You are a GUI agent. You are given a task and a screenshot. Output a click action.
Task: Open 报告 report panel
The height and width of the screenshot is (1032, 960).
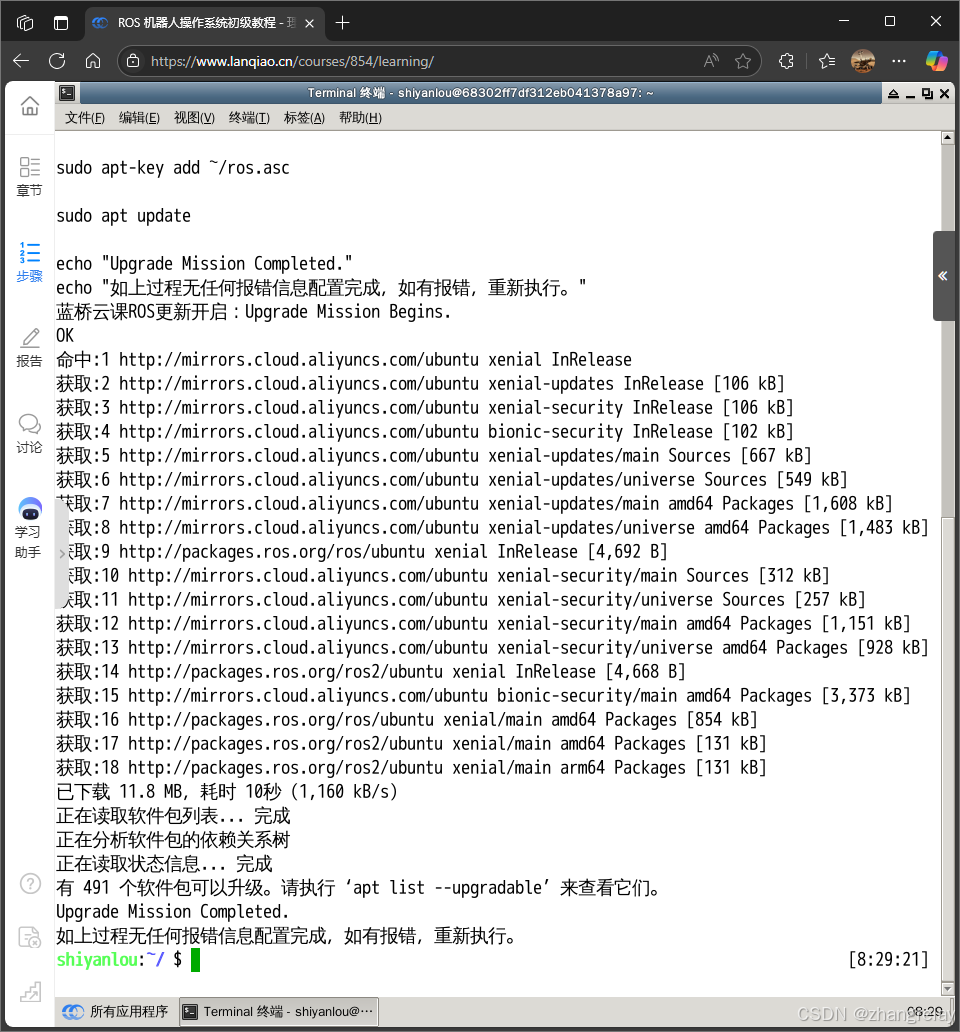click(30, 348)
